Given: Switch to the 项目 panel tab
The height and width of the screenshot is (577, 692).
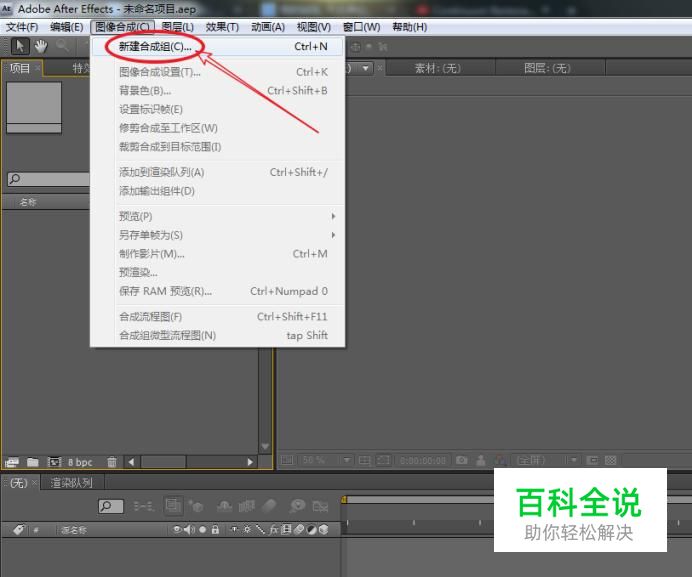Looking at the screenshot, I should [x=20, y=68].
